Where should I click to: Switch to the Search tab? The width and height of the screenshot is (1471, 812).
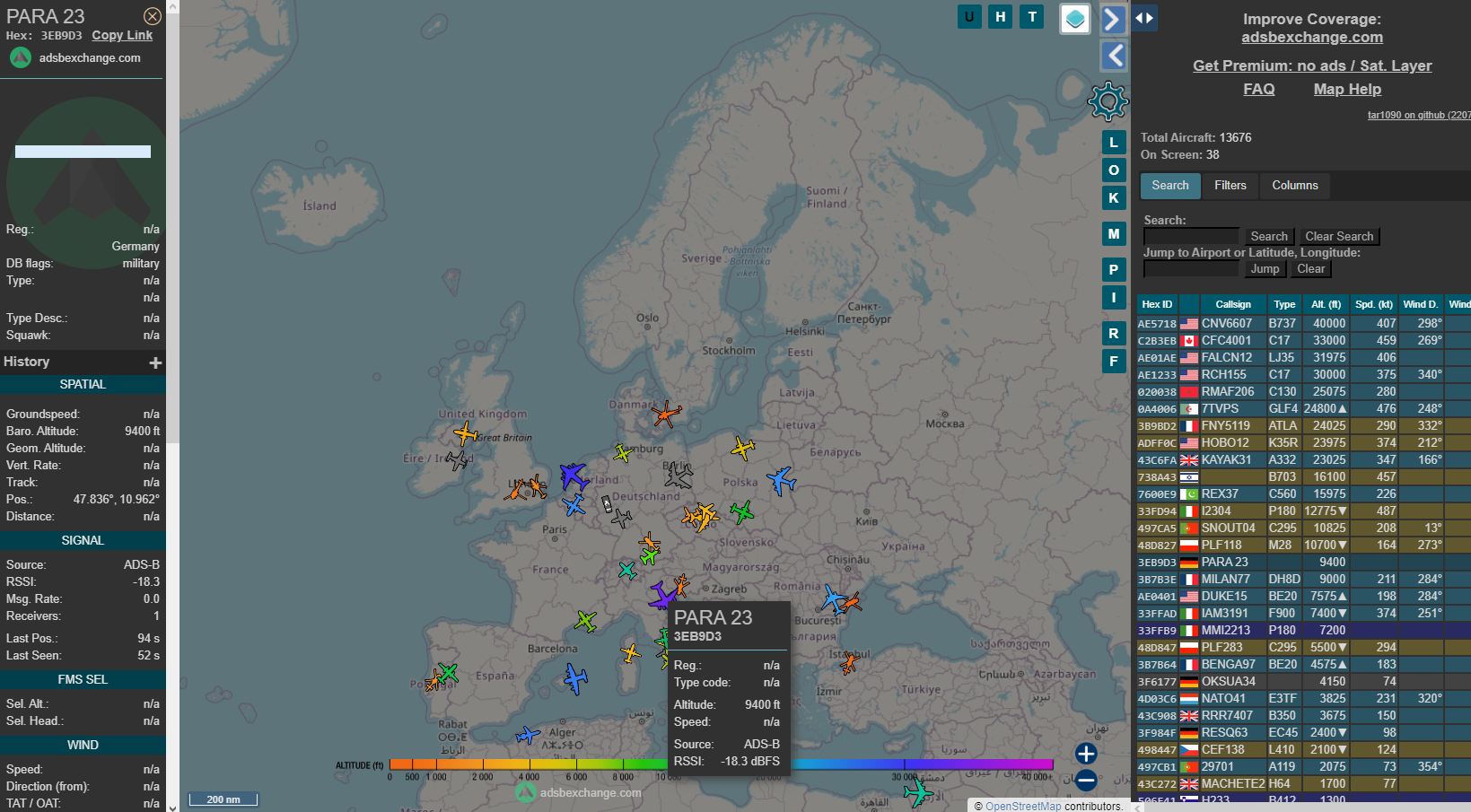click(1170, 186)
